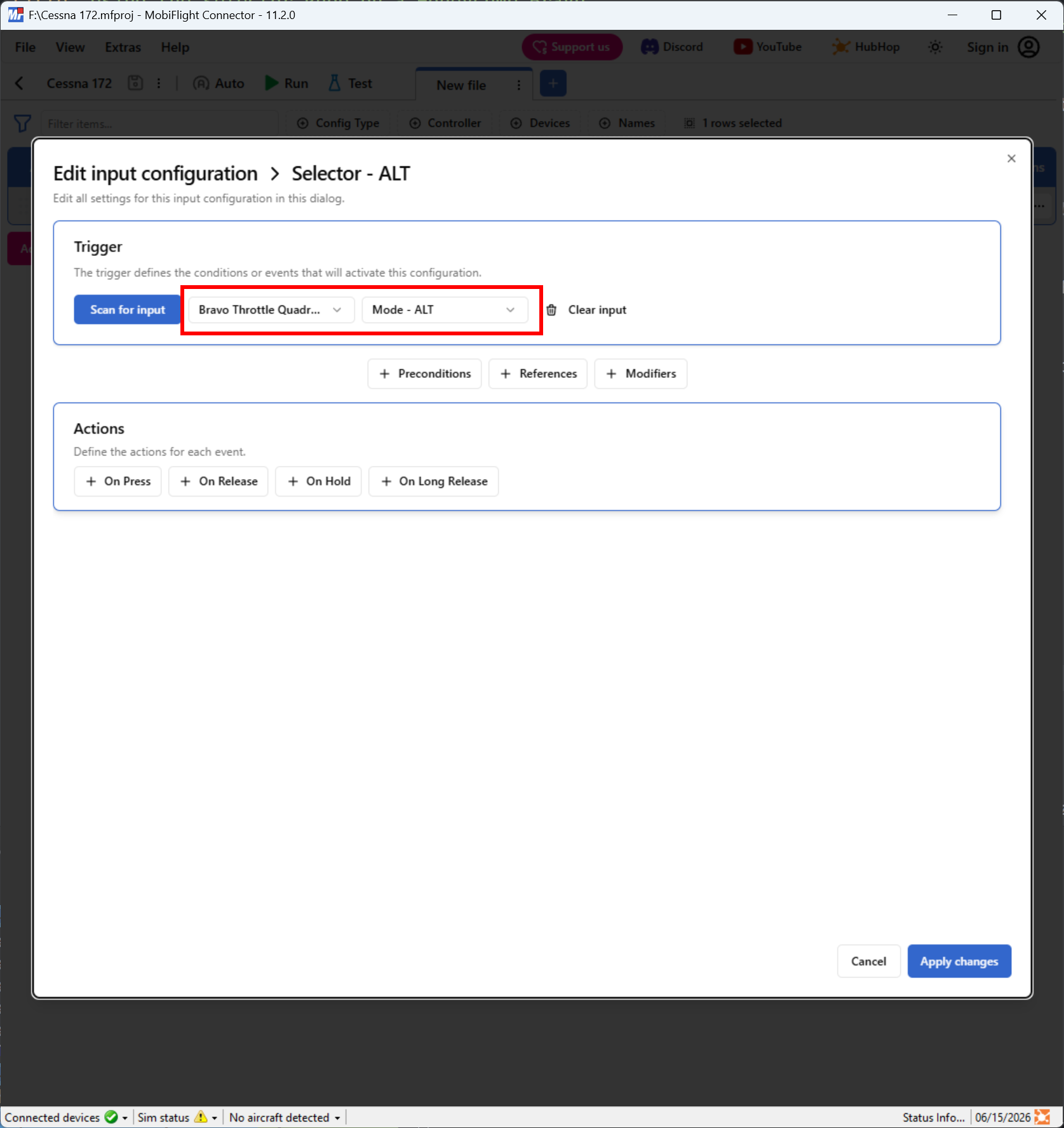Image resolution: width=1064 pixels, height=1128 pixels.
Task: Click the save project disk icon
Action: (135, 83)
